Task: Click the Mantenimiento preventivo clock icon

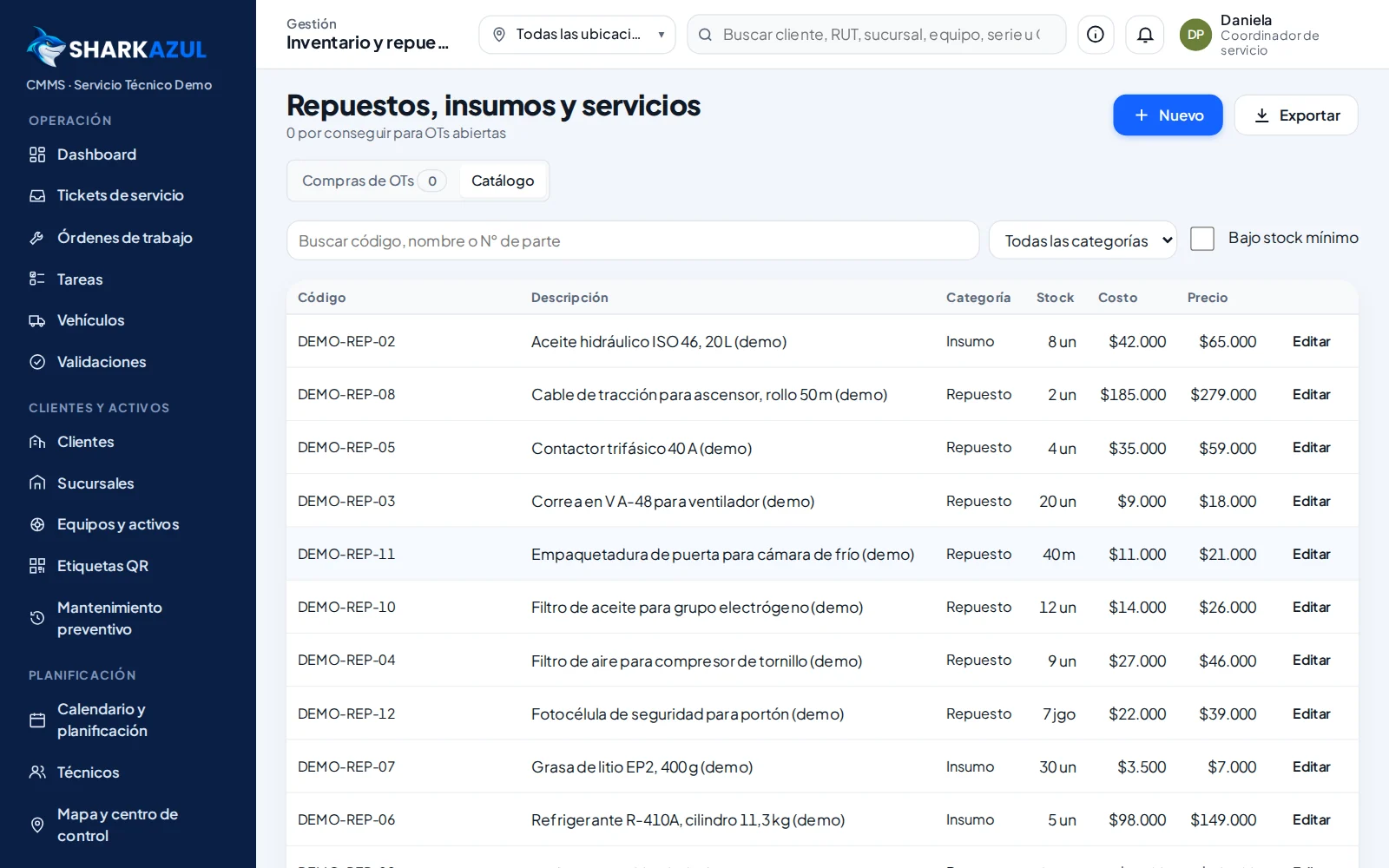Action: [37, 618]
